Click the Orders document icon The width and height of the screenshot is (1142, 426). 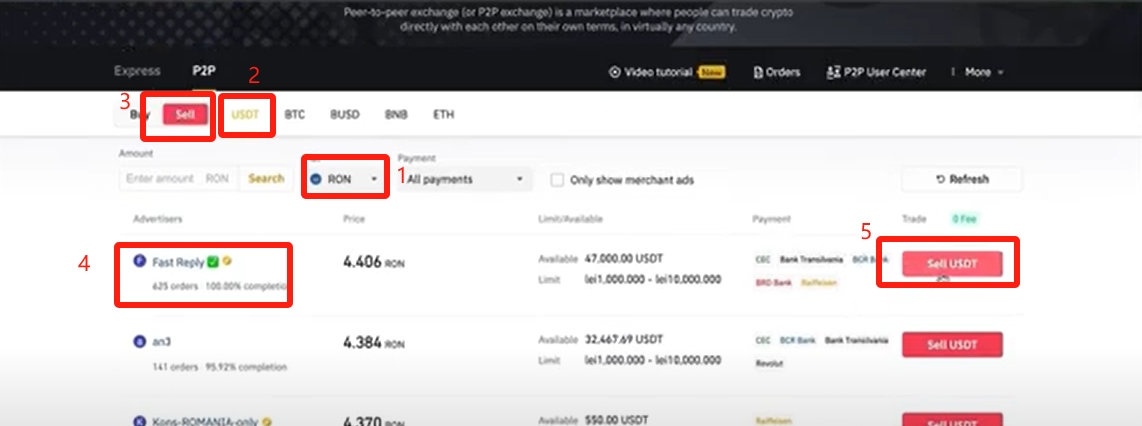758,72
